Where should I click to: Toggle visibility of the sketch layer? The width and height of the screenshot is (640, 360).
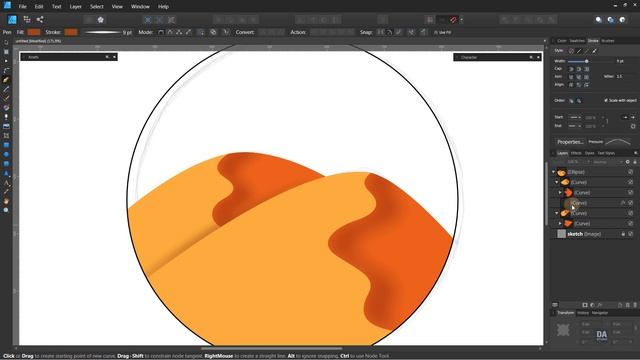click(631, 234)
